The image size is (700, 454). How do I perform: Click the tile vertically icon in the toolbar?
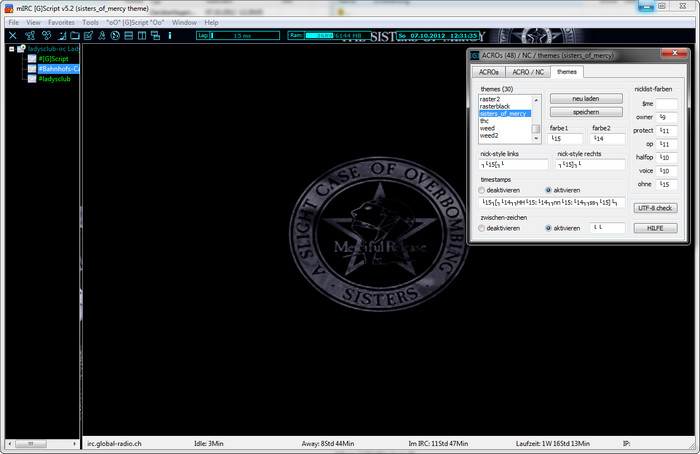(142, 35)
